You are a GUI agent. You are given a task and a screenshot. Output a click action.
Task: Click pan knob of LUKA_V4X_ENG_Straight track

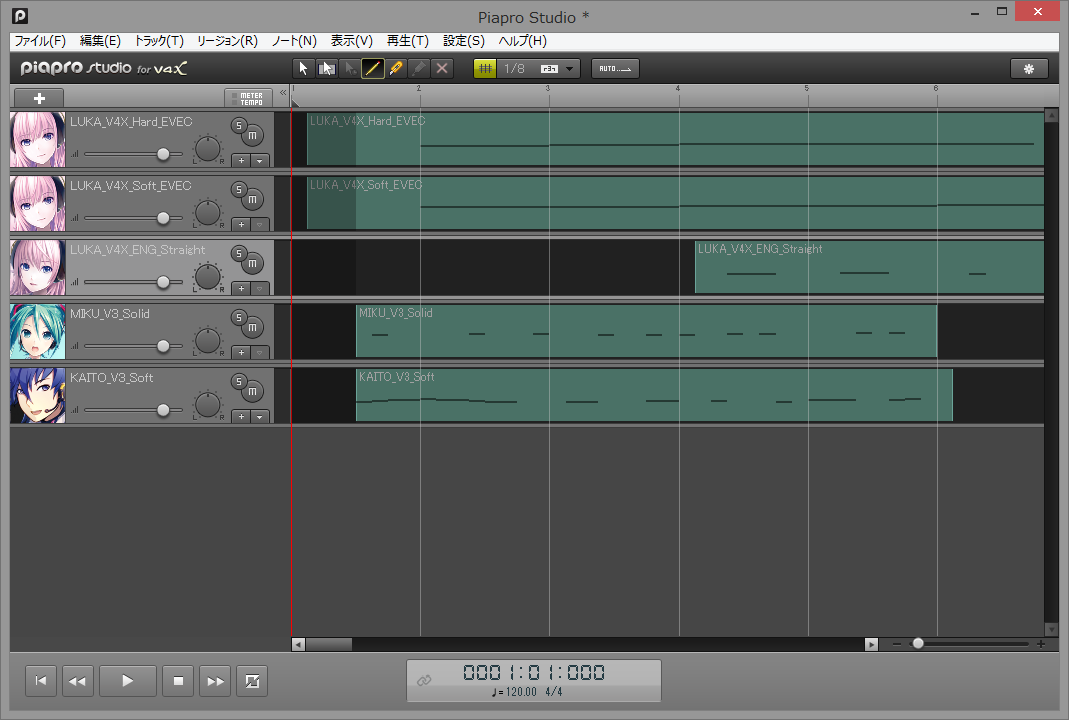207,278
